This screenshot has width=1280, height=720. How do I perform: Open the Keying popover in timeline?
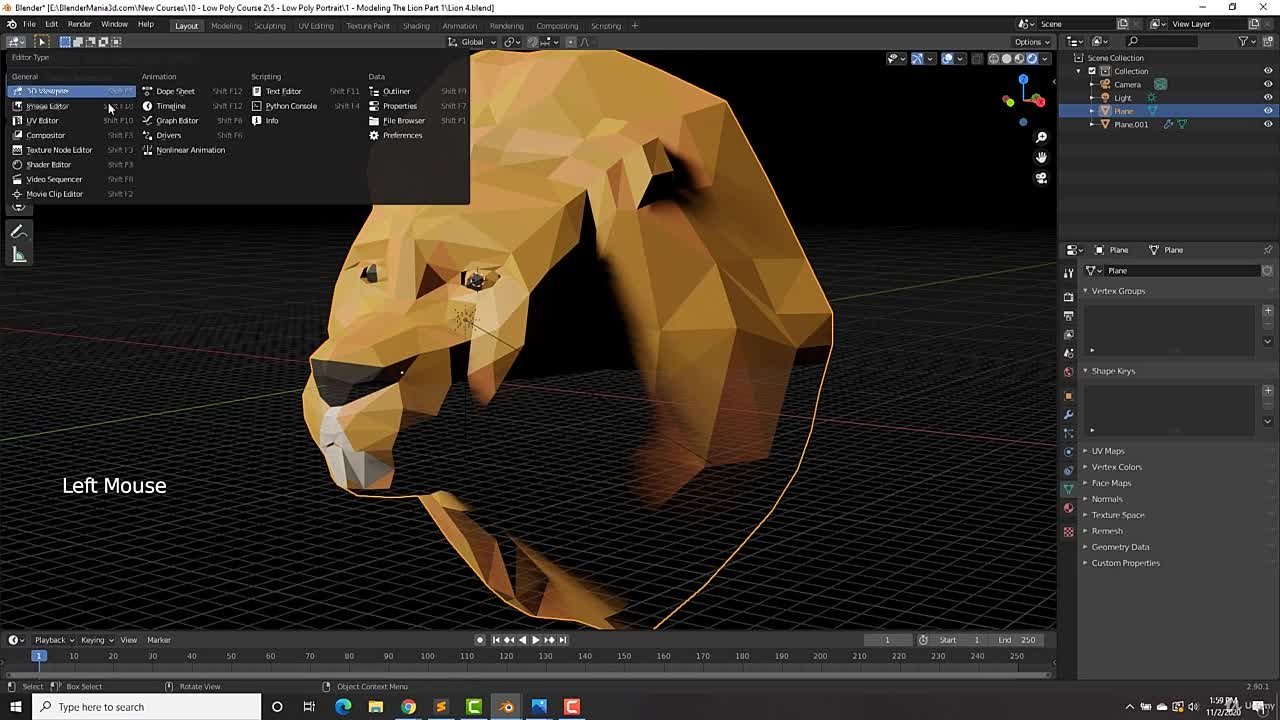96,640
